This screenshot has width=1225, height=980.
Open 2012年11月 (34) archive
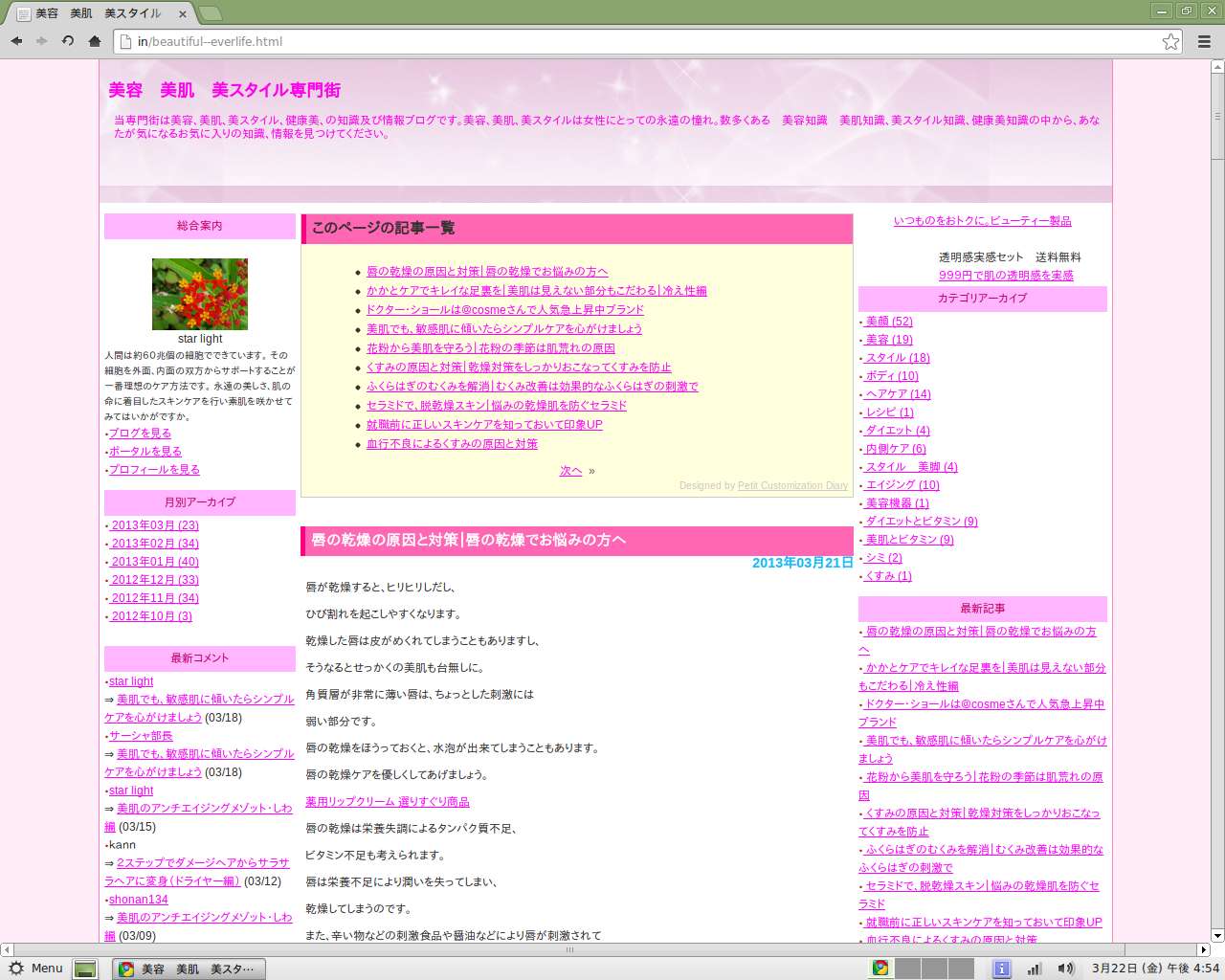click(154, 598)
